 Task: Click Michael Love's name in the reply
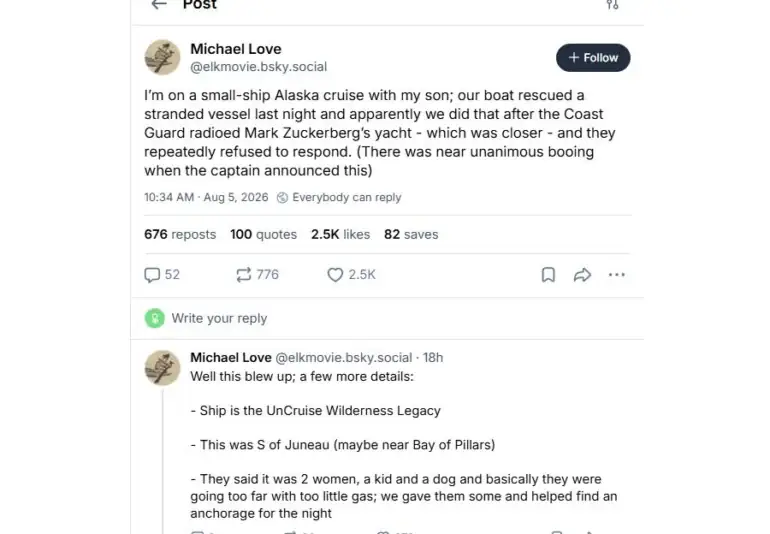[x=231, y=358]
